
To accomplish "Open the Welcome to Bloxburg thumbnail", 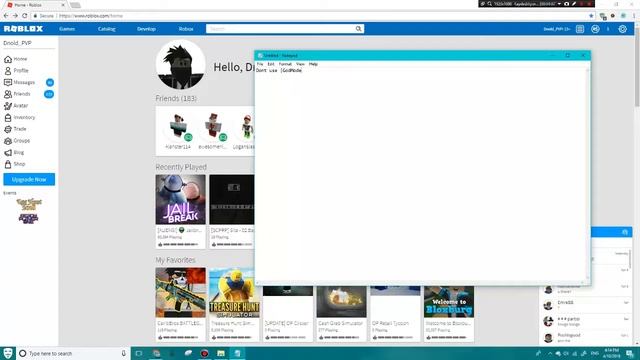I will coord(449,302).
